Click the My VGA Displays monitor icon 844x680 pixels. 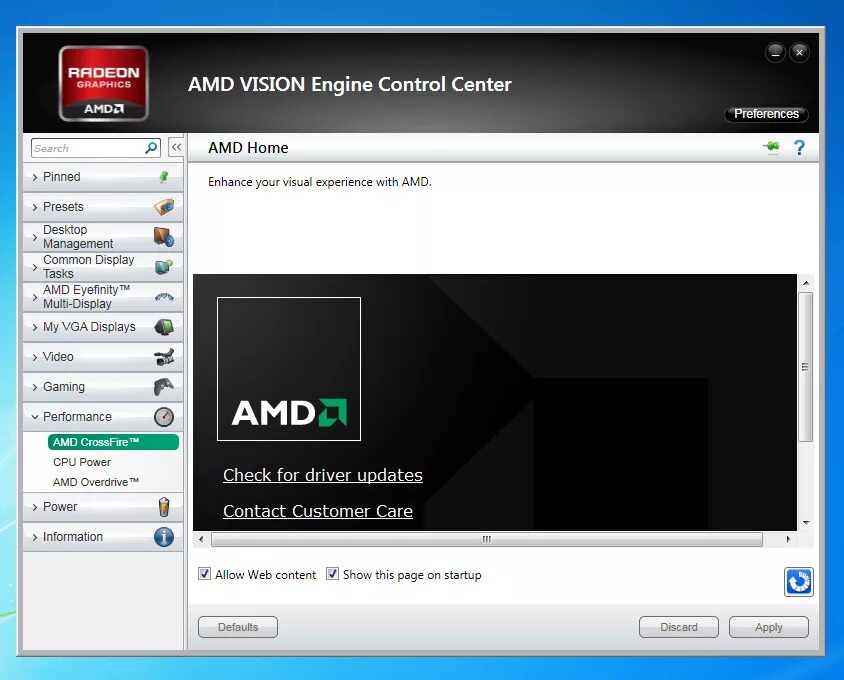(x=164, y=327)
